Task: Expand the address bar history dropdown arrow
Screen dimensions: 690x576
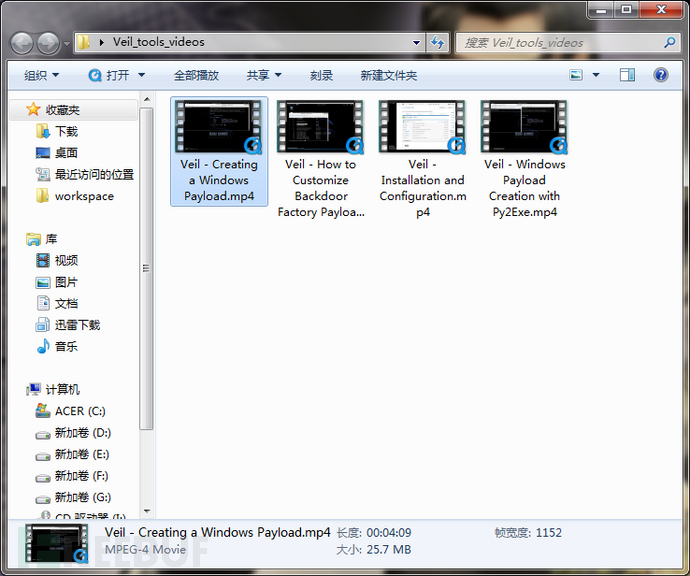Action: pos(416,43)
